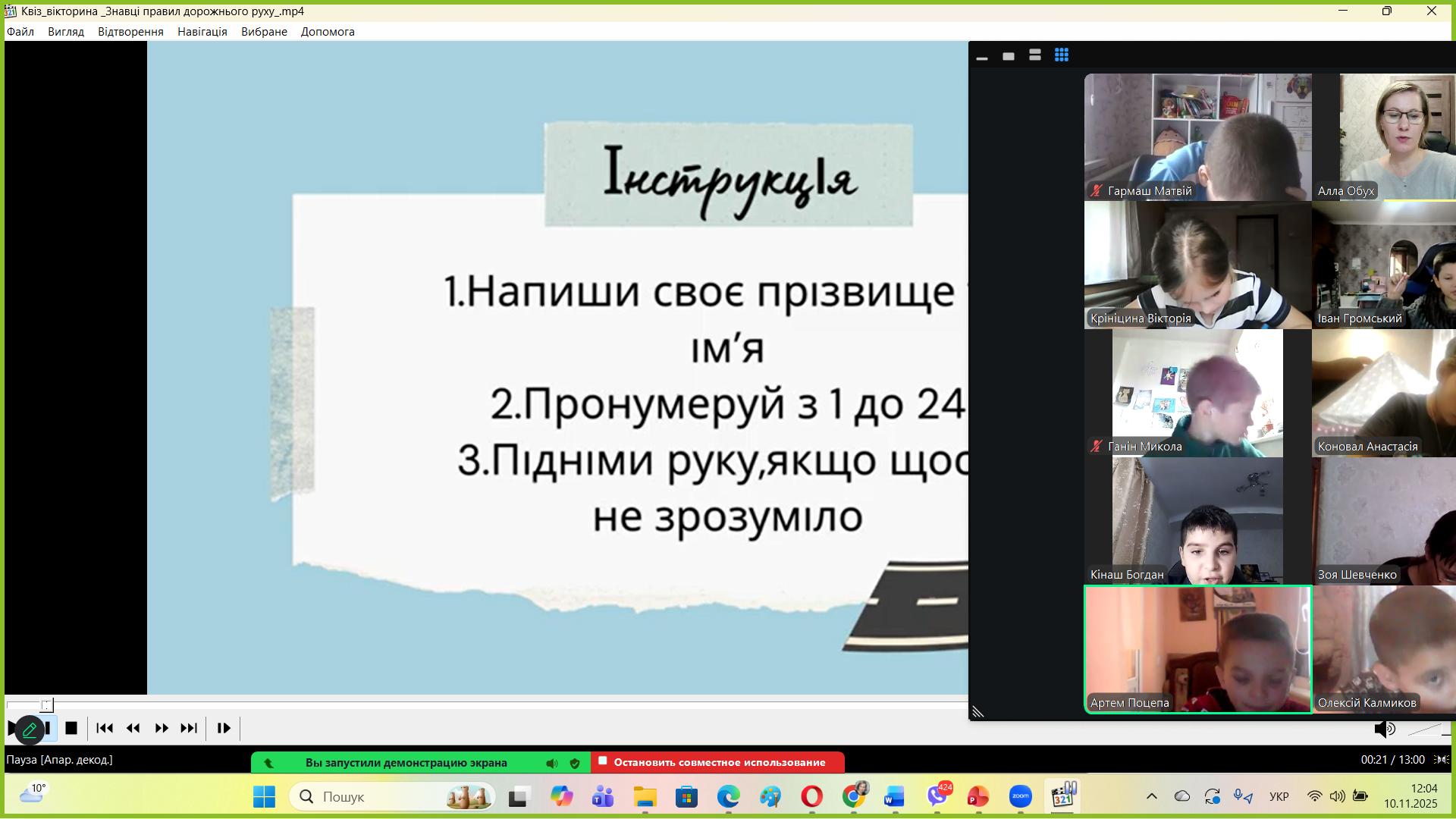Skip to the previous file
Image resolution: width=1456 pixels, height=819 pixels.
[105, 728]
